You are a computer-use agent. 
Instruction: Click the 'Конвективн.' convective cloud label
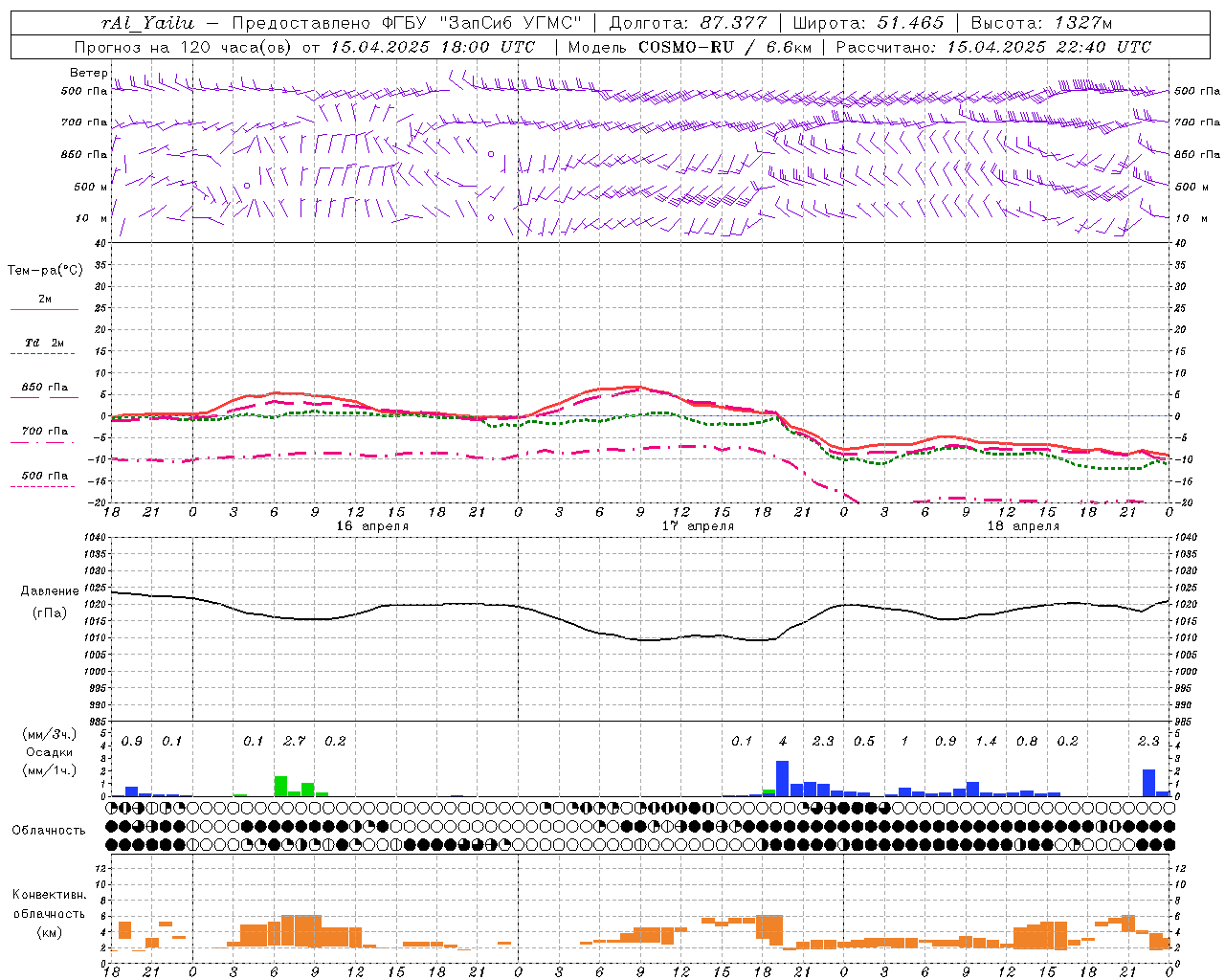click(x=49, y=895)
